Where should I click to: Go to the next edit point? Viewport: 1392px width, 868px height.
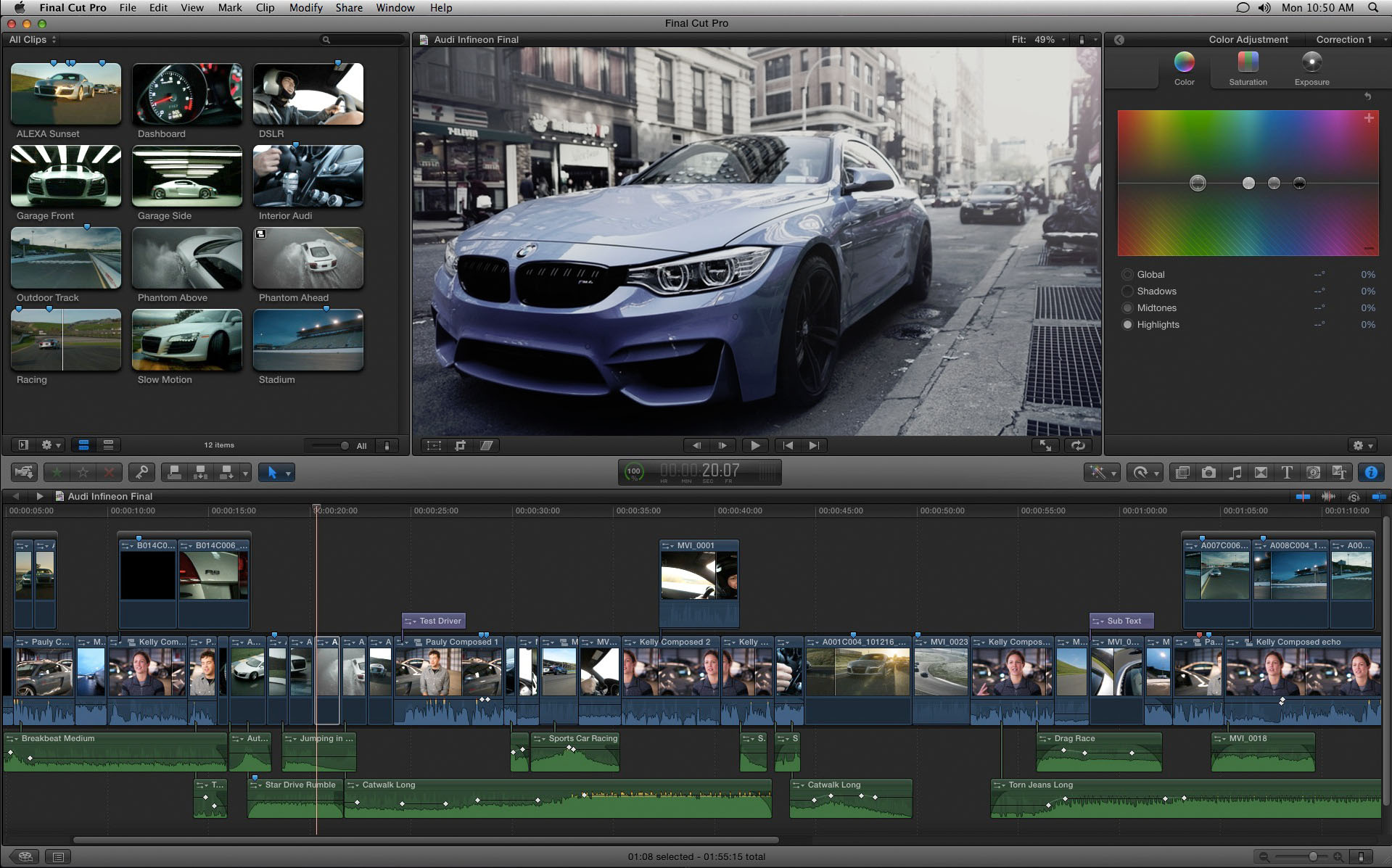point(814,445)
